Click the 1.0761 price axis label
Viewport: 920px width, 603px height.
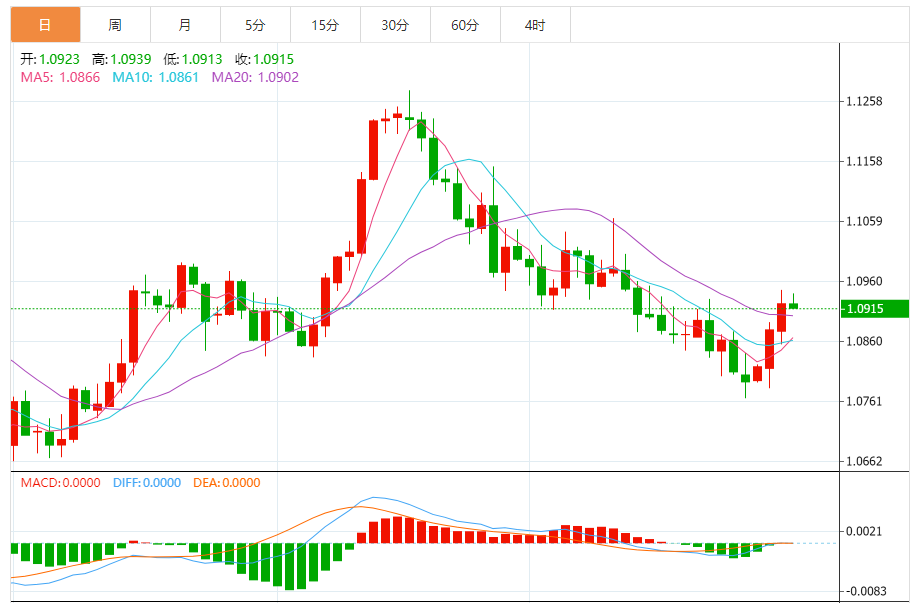[x=864, y=401]
